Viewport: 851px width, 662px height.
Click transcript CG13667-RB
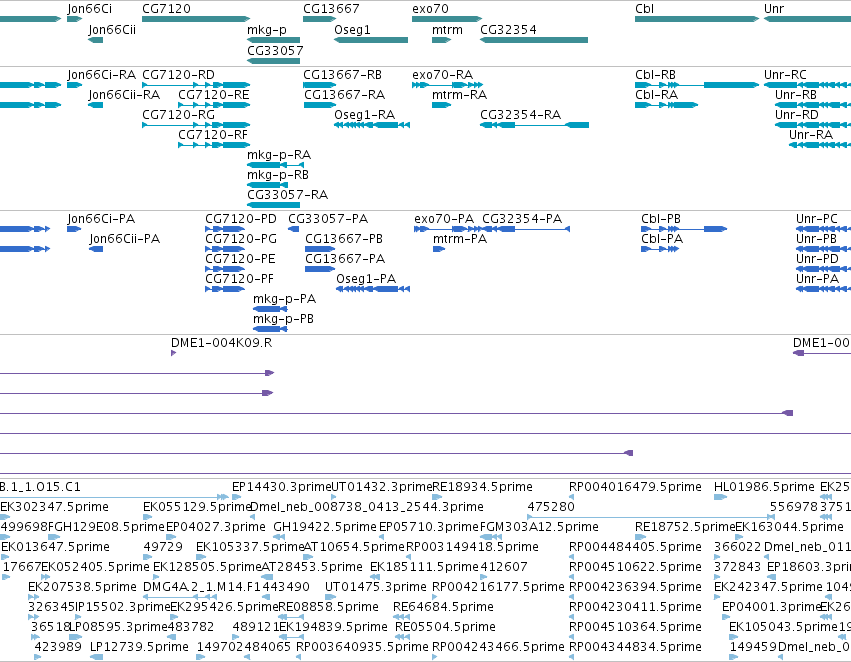pyautogui.click(x=320, y=85)
